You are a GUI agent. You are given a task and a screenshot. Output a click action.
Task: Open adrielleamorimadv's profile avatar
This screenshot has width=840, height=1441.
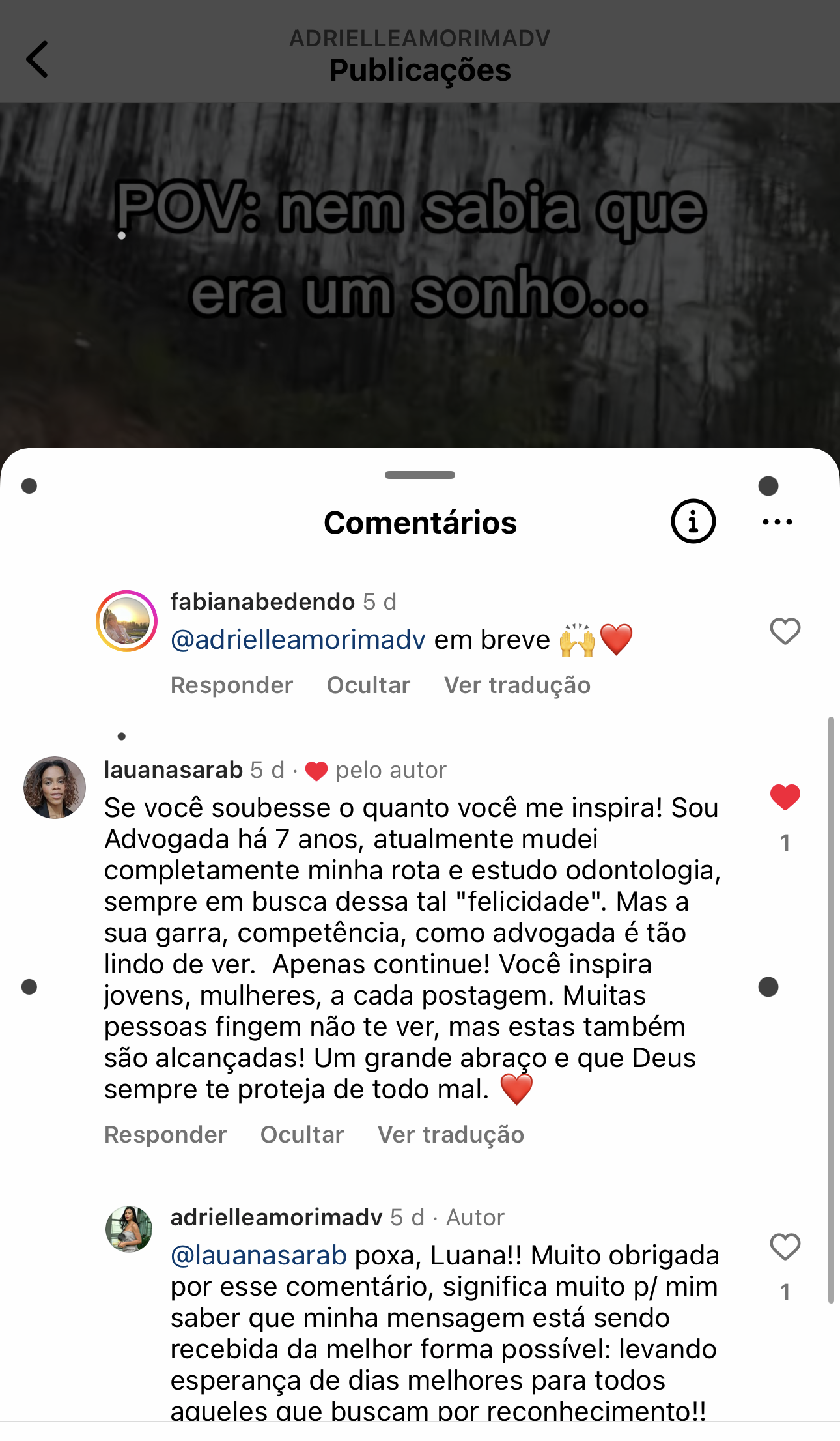[129, 1229]
